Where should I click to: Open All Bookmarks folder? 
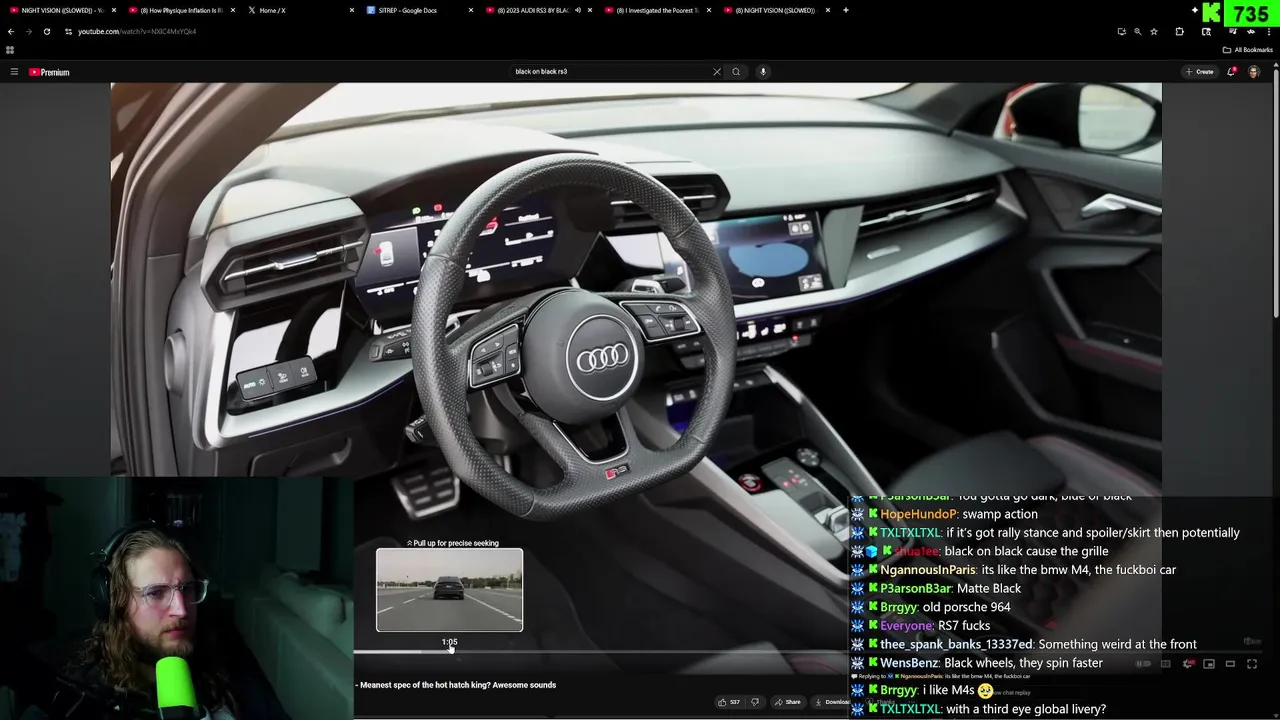(x=1247, y=50)
